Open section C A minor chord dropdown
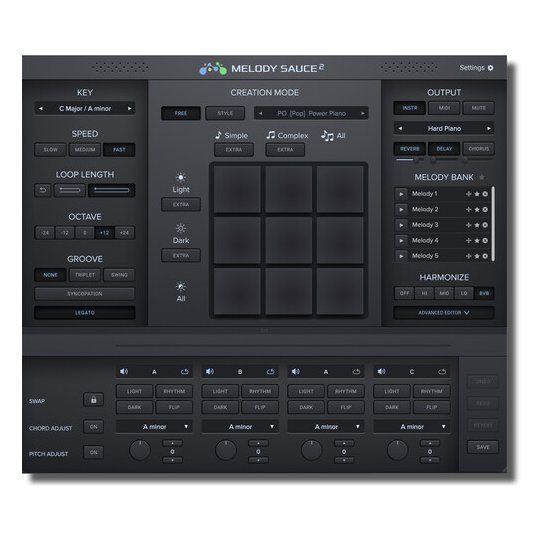Screen dimensions: 540x540 [x=412, y=427]
